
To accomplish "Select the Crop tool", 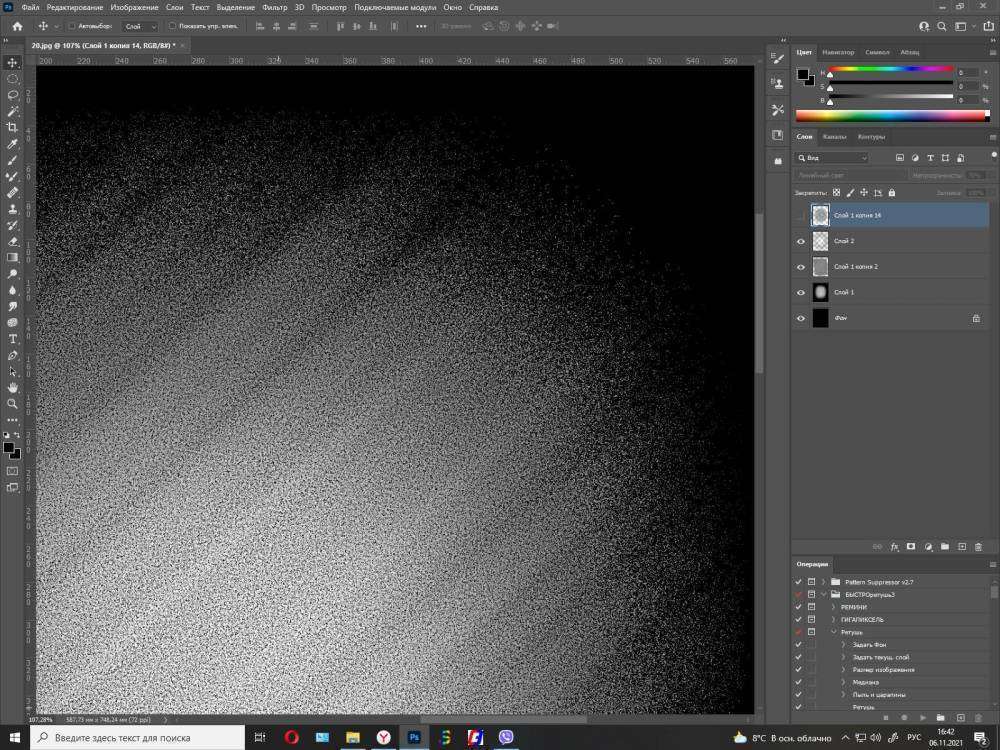I will pos(13,127).
